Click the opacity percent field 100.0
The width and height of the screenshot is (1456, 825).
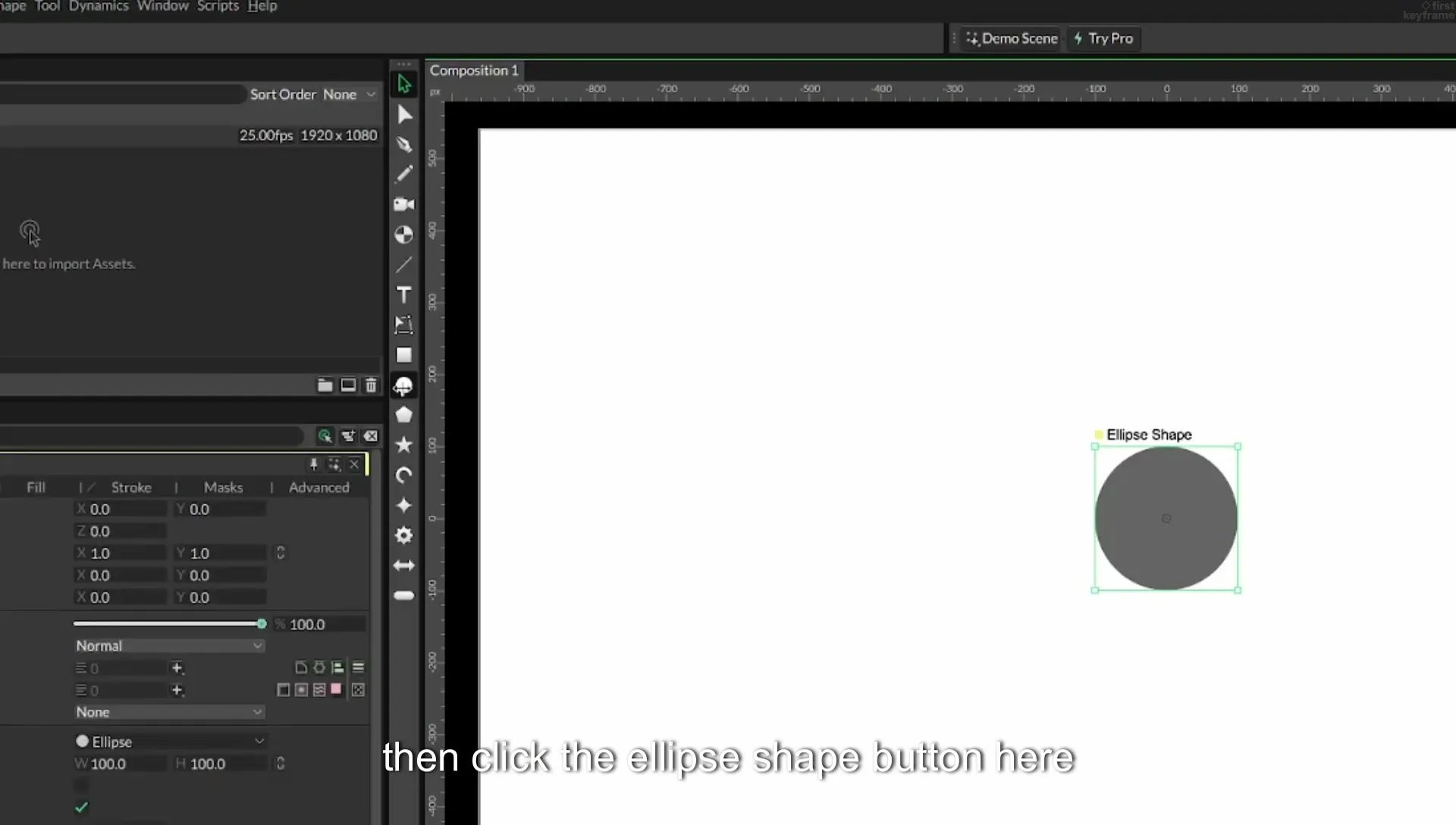pyautogui.click(x=319, y=624)
